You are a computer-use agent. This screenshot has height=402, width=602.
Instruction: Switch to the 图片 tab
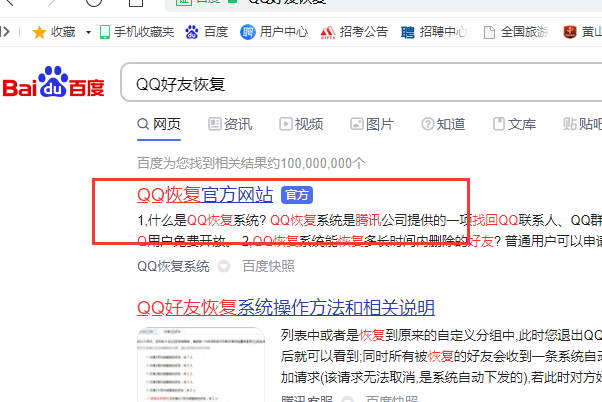click(x=371, y=124)
